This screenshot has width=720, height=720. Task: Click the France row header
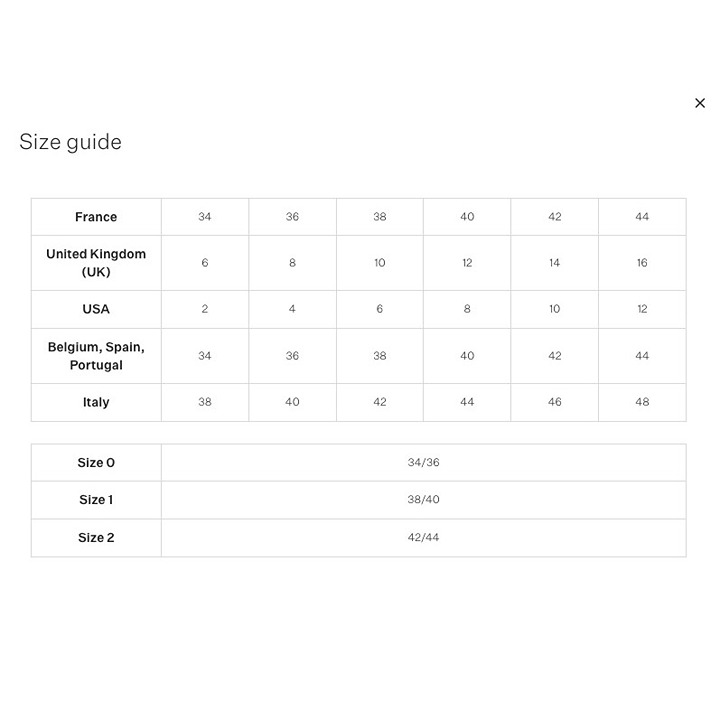tap(96, 217)
